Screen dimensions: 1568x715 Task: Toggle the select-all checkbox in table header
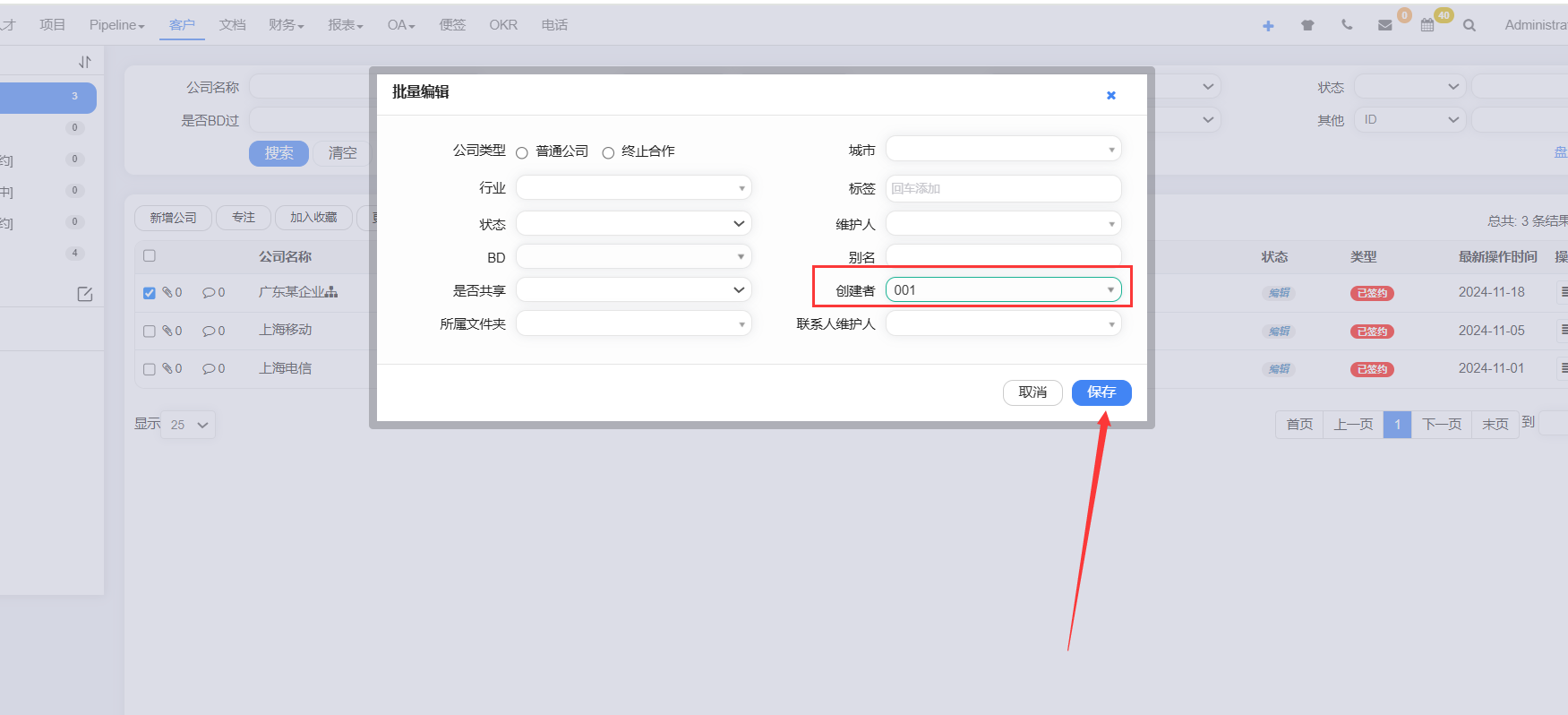[150, 256]
